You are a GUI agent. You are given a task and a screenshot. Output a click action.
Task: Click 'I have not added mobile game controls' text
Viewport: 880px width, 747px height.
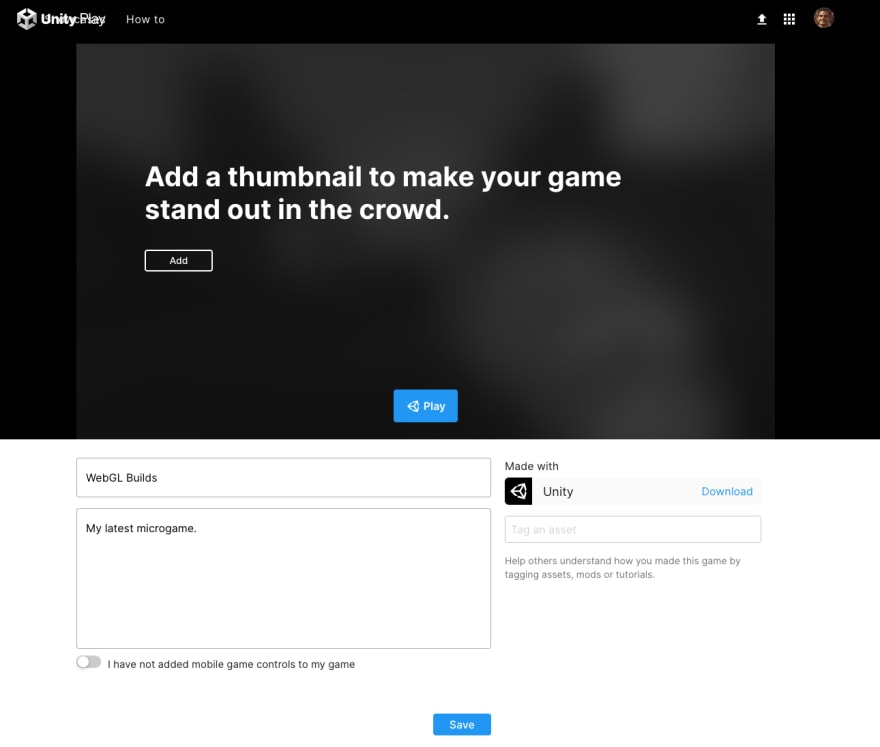pyautogui.click(x=231, y=664)
